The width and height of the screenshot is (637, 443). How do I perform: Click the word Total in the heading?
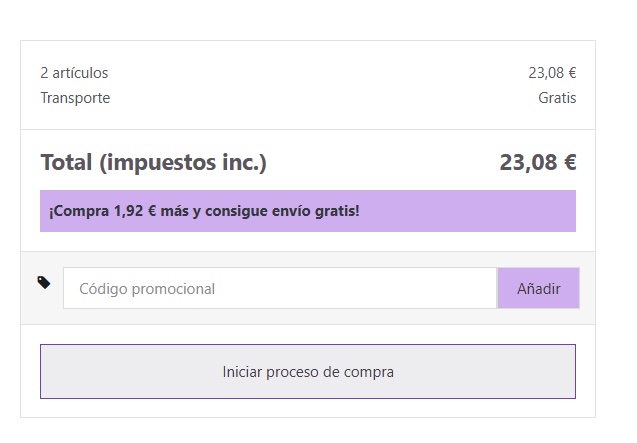(x=66, y=162)
